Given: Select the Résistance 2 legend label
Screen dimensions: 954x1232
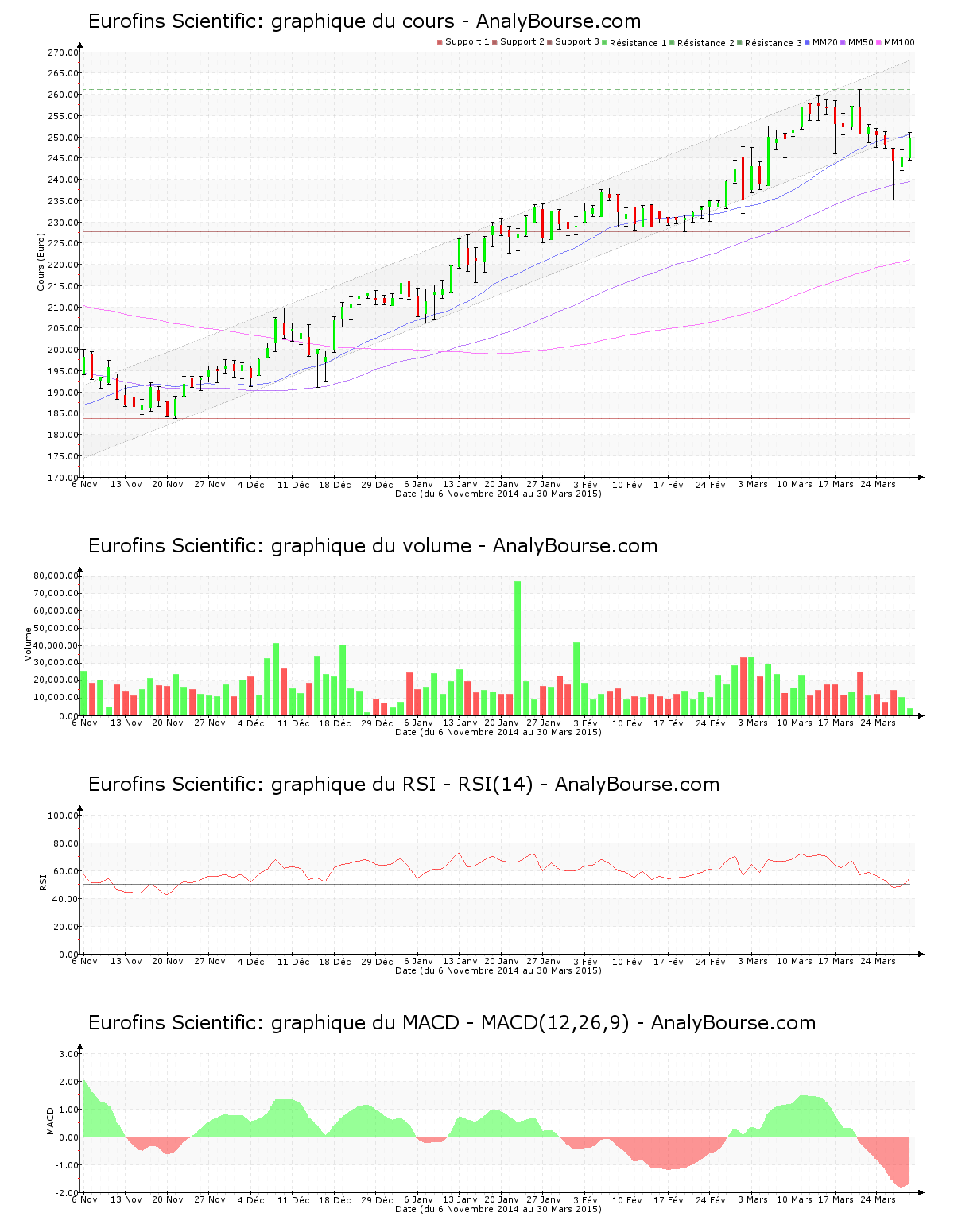Looking at the screenshot, I should pyautogui.click(x=706, y=43).
